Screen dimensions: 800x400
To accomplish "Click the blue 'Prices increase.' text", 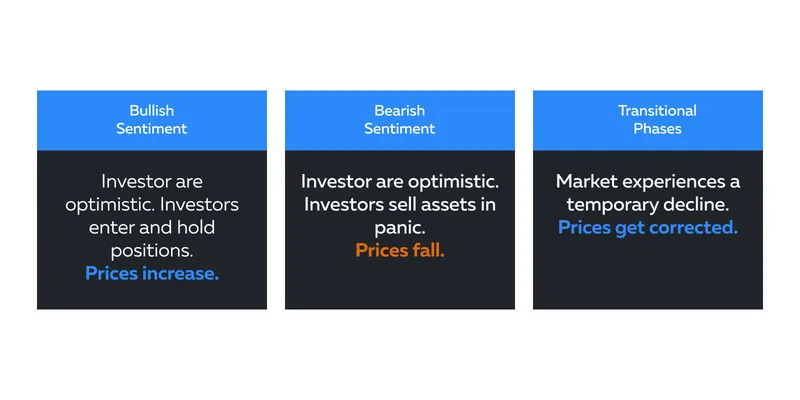I will pos(152,273).
